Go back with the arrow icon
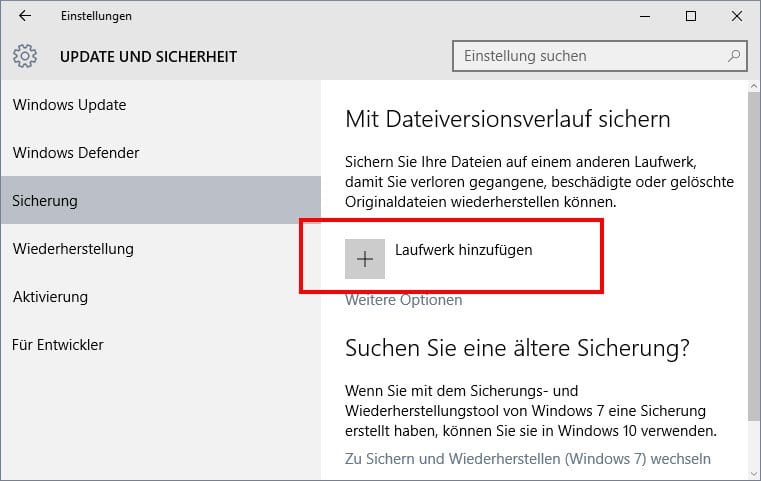The width and height of the screenshot is (761, 481). [25, 16]
